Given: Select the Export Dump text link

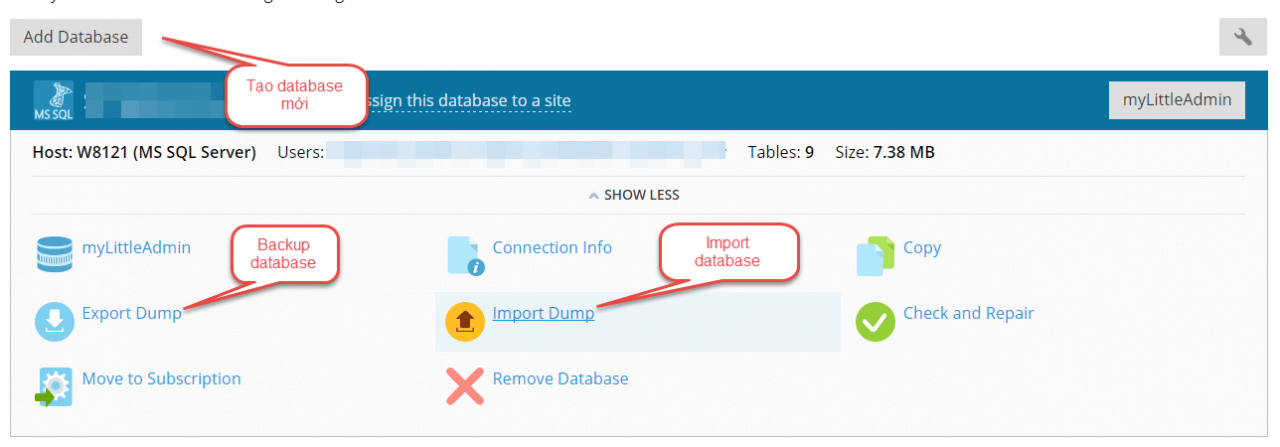Looking at the screenshot, I should click(x=132, y=313).
